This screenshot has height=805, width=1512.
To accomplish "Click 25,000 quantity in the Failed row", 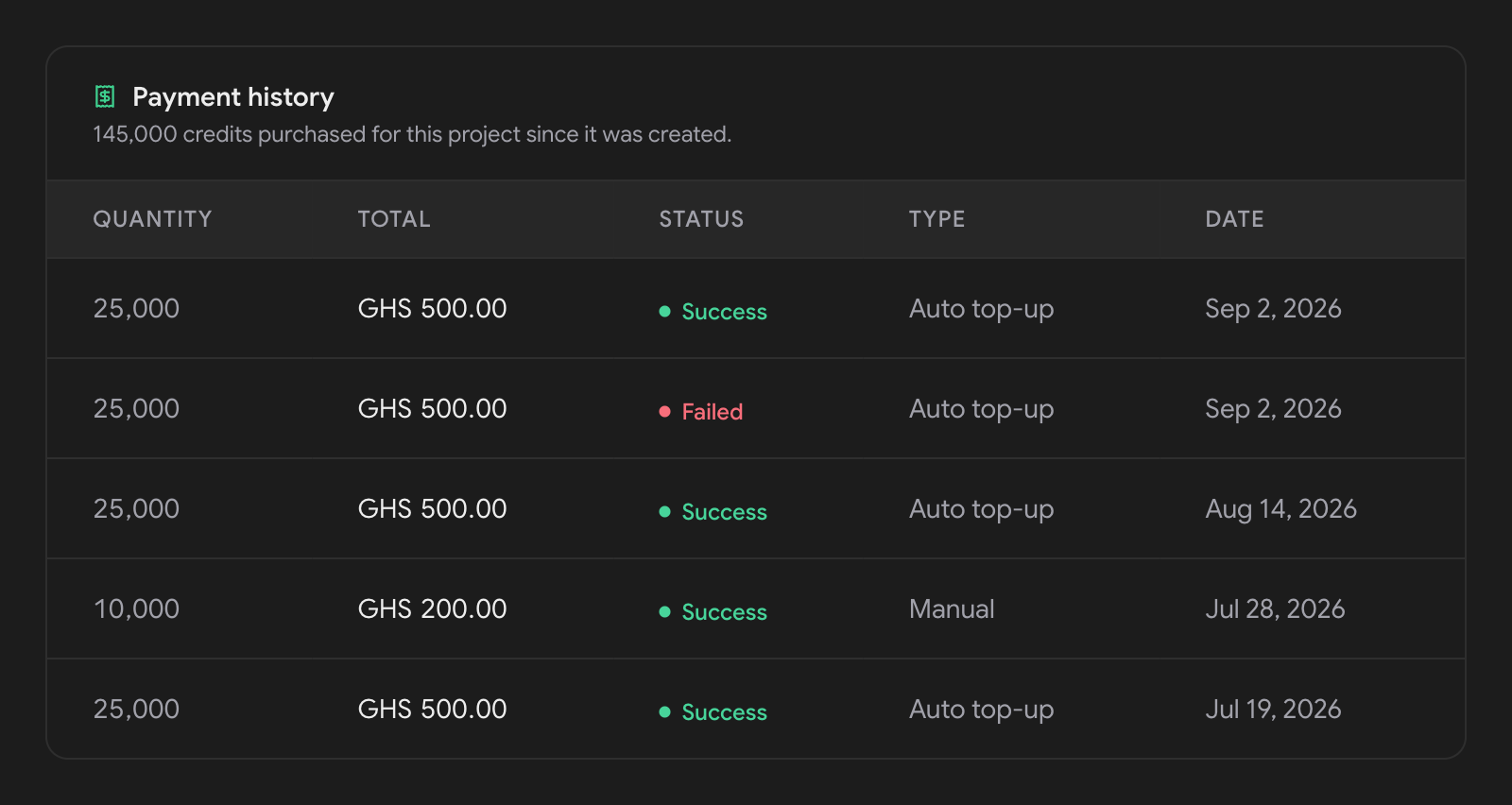I will pyautogui.click(x=136, y=409).
